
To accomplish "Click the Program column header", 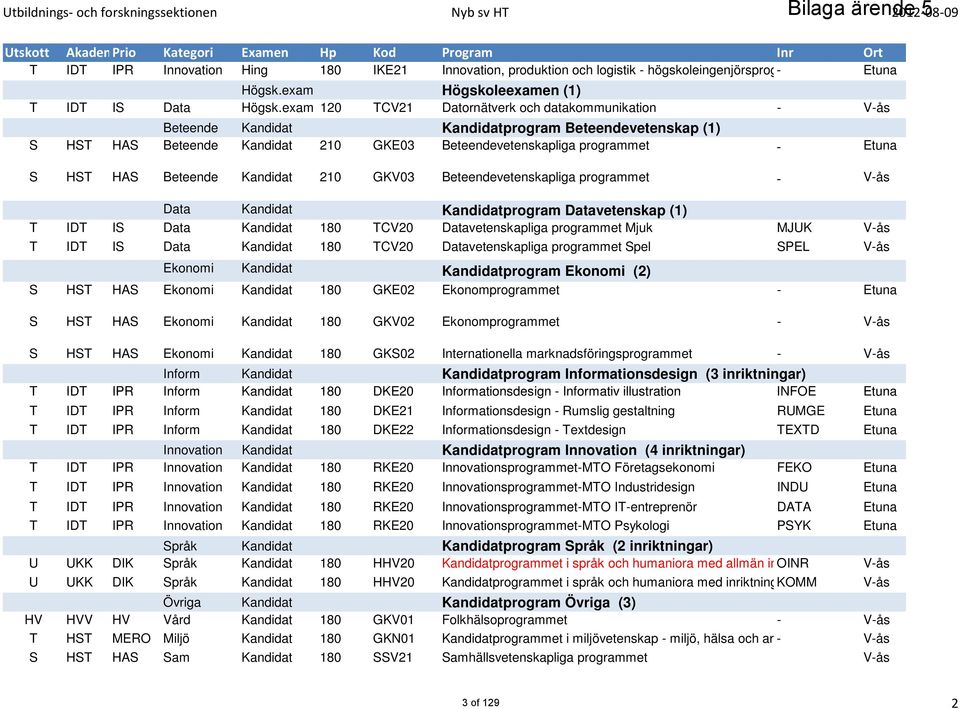I will pos(467,53).
